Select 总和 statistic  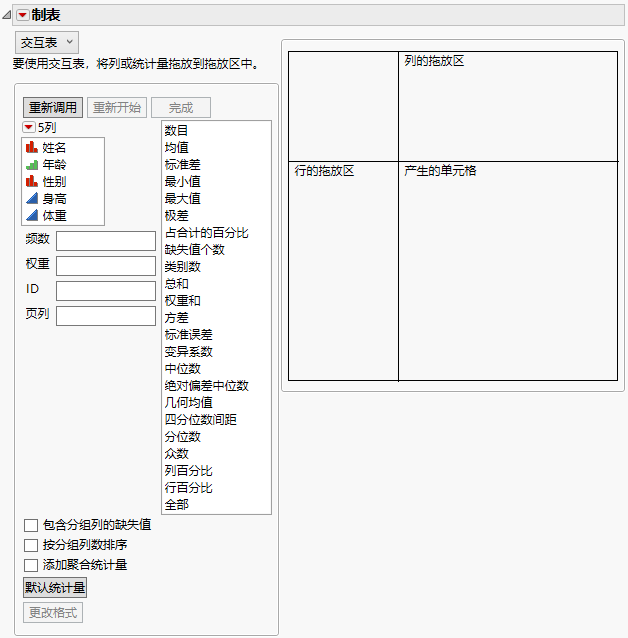point(176,284)
